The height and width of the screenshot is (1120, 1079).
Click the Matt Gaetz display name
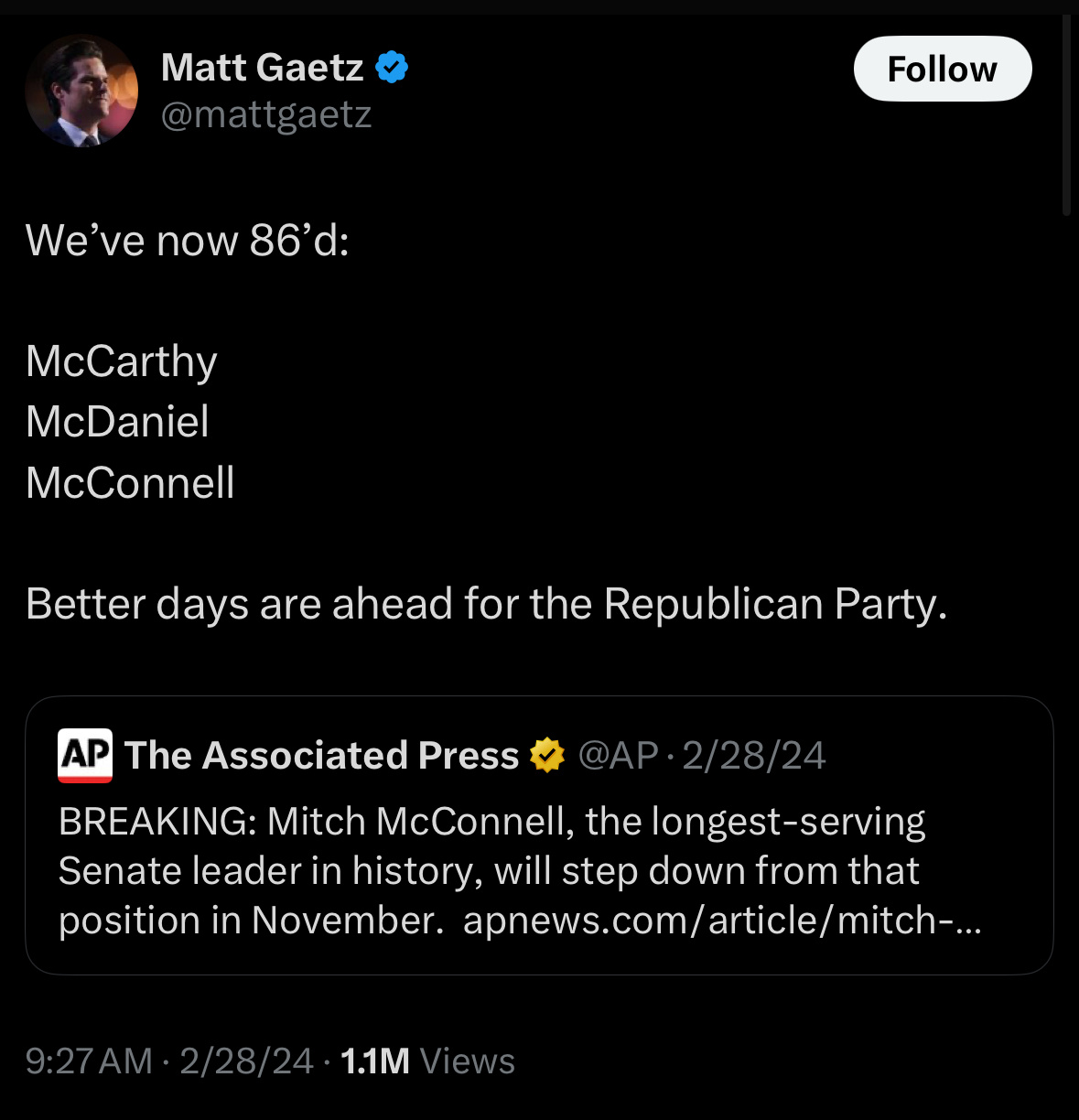click(x=262, y=68)
